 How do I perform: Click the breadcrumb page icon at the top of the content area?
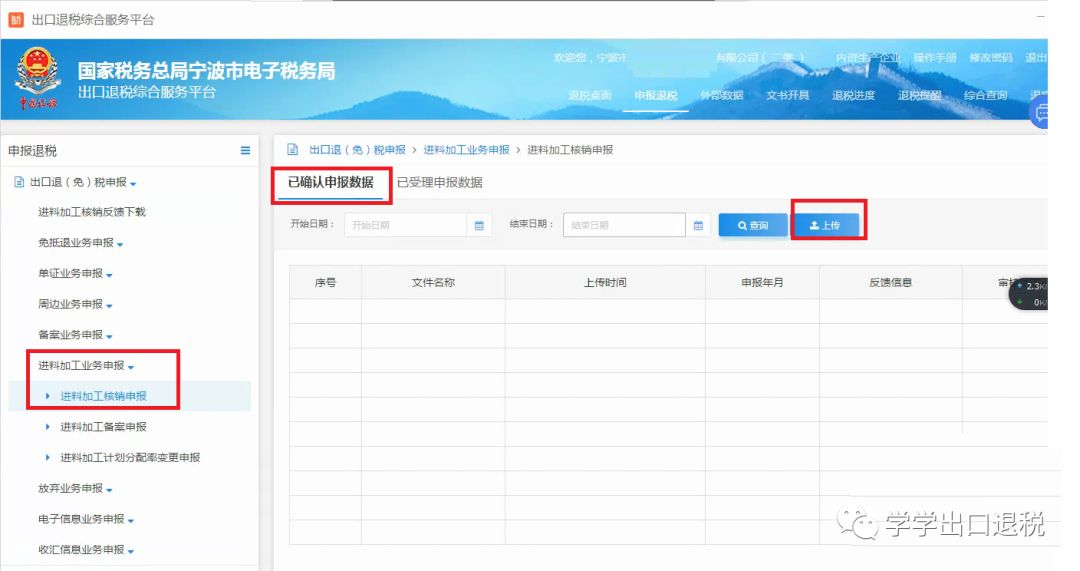[x=293, y=149]
